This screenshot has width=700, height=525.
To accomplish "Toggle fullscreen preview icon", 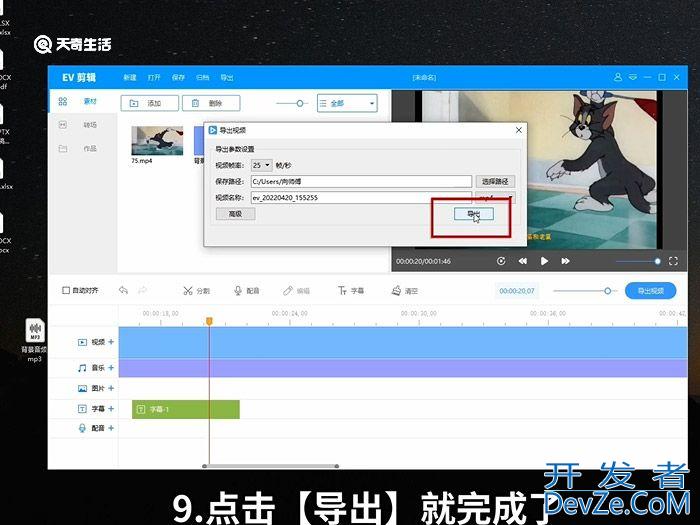I will 673,261.
